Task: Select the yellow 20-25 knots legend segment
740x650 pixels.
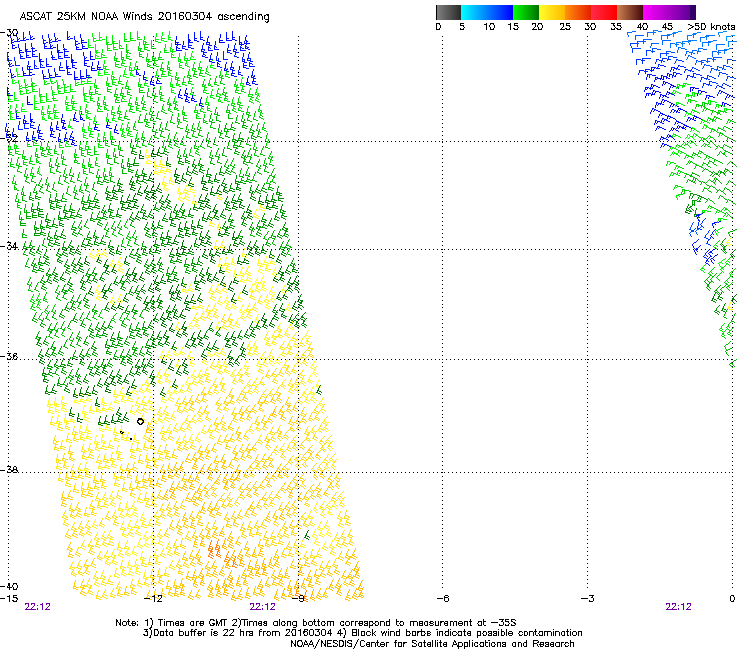Action: coord(552,12)
